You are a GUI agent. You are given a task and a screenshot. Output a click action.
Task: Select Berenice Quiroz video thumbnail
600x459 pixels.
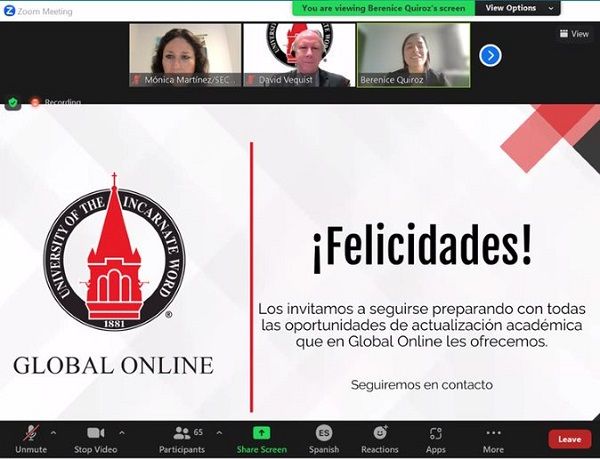coord(414,55)
